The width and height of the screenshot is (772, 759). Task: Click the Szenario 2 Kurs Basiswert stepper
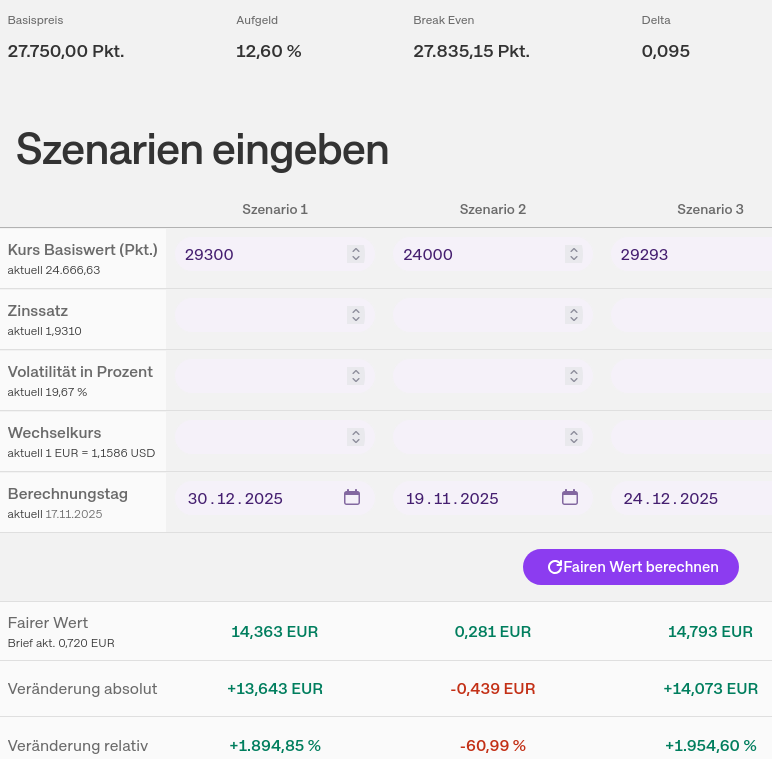pos(574,254)
